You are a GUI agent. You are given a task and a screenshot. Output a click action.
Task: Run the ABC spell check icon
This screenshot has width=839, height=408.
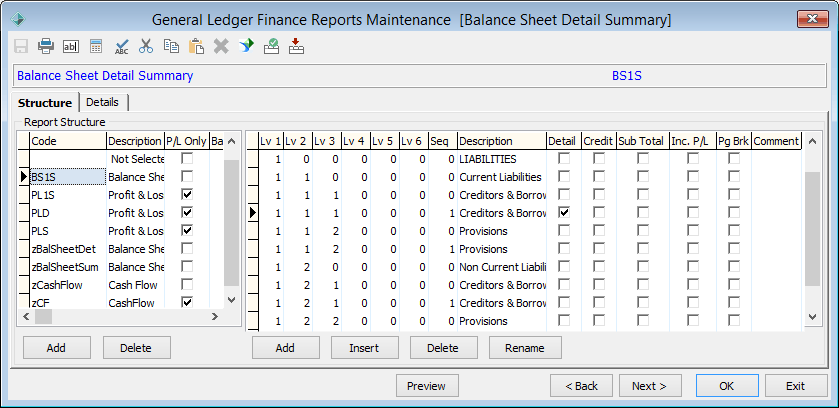(121, 47)
